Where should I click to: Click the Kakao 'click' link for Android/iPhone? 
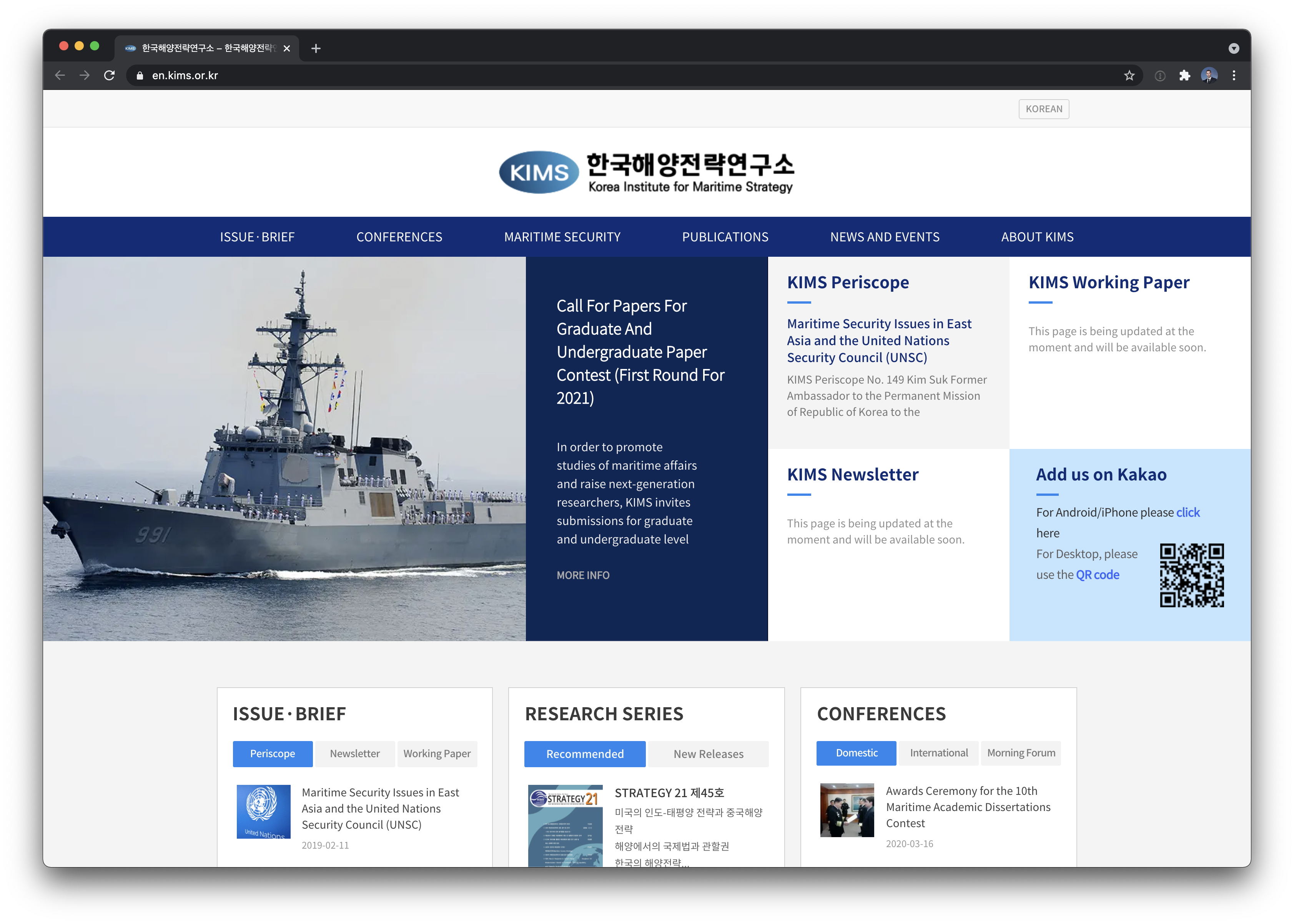tap(1188, 513)
